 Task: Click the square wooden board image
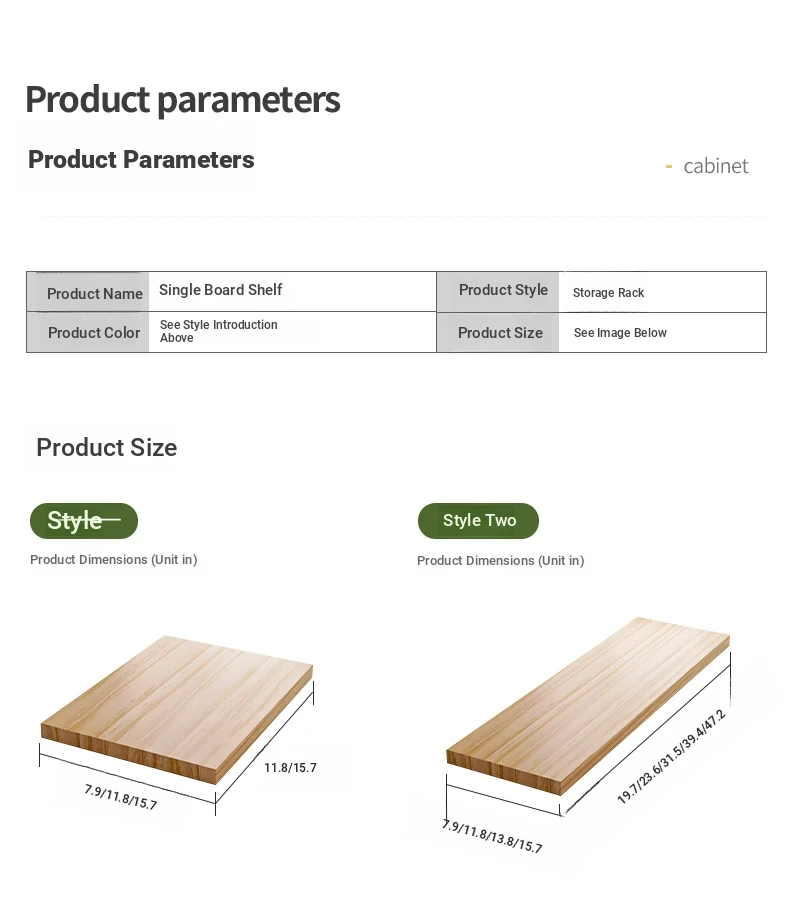tap(177, 691)
